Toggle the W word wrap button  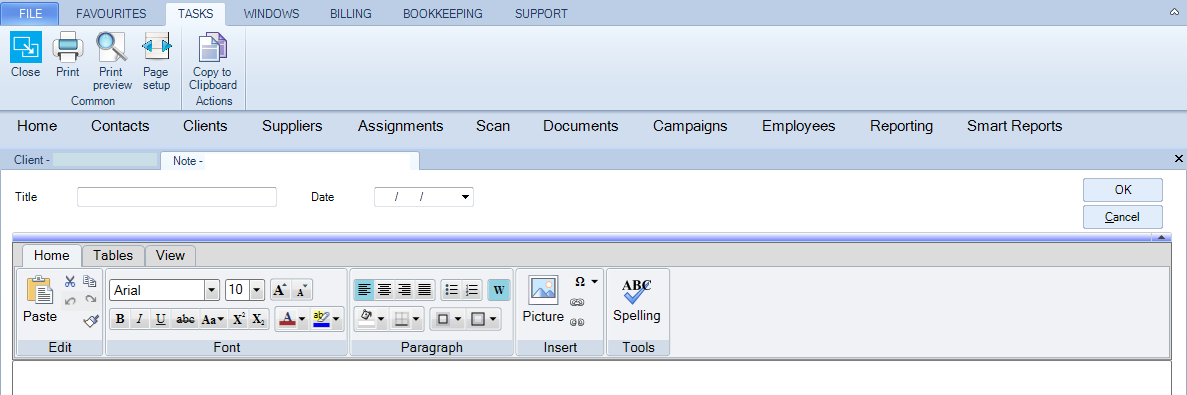point(499,290)
